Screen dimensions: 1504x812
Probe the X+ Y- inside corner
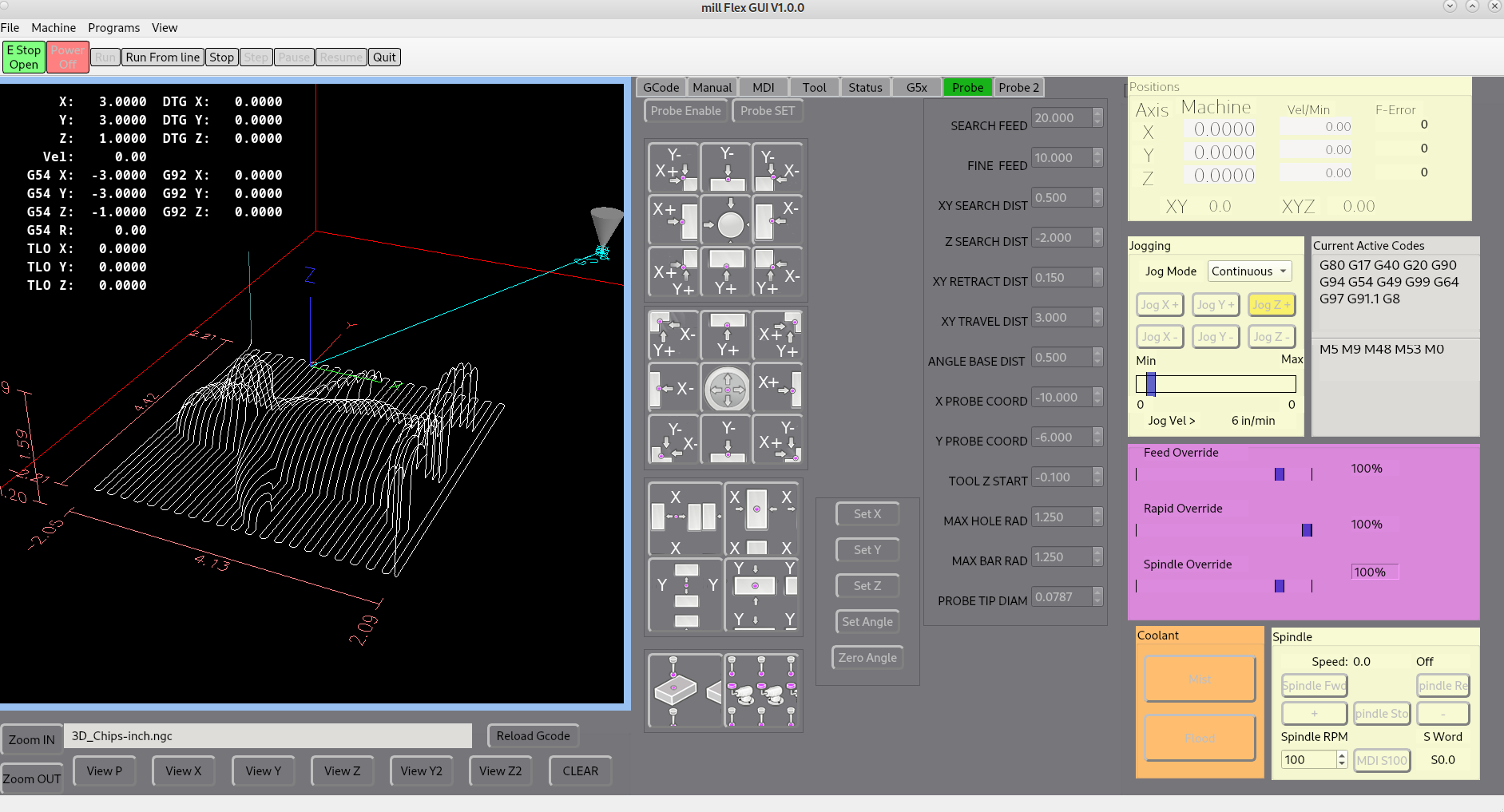click(x=777, y=439)
